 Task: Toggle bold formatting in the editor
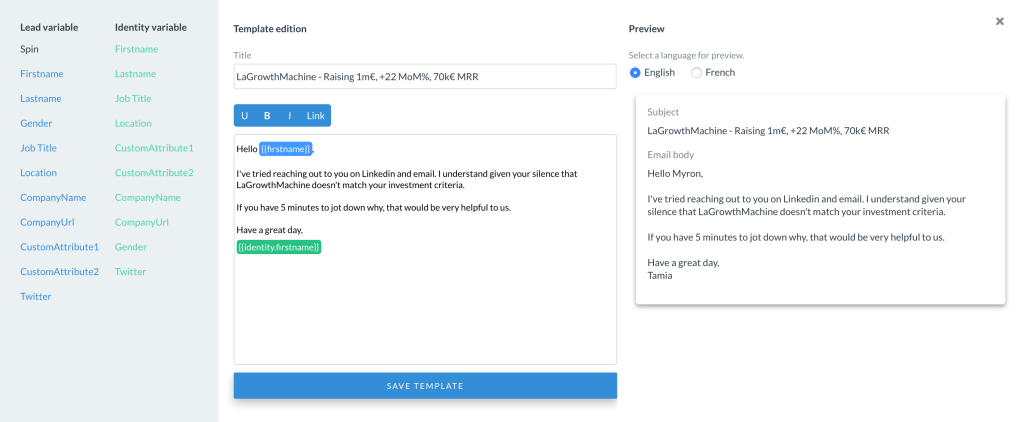267,116
